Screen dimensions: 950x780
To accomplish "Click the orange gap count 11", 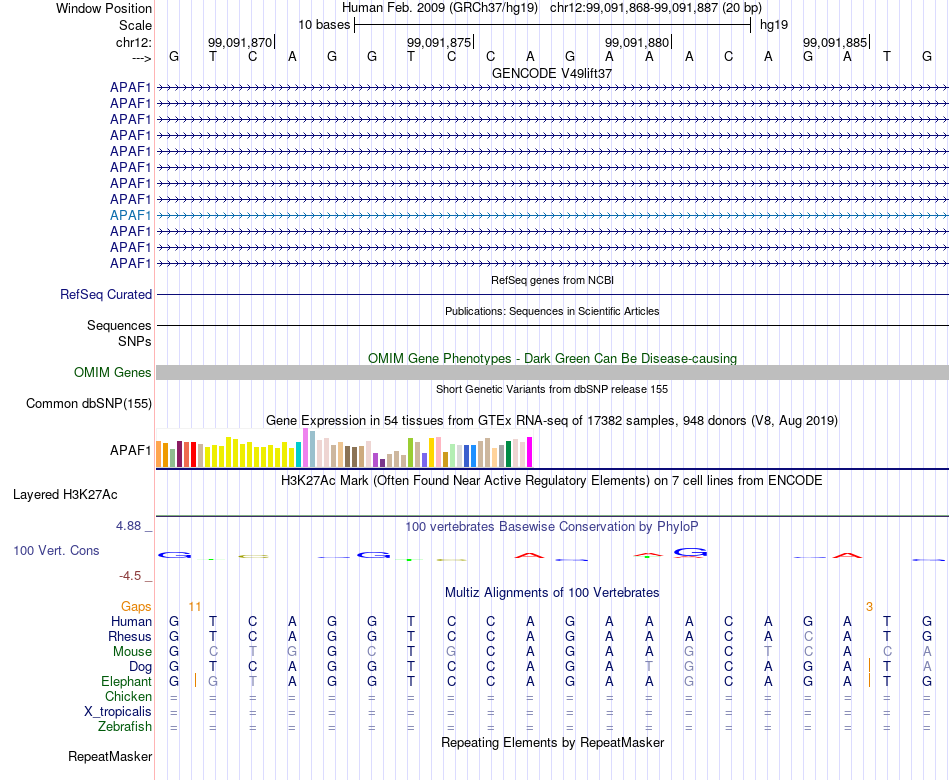I will point(194,607).
